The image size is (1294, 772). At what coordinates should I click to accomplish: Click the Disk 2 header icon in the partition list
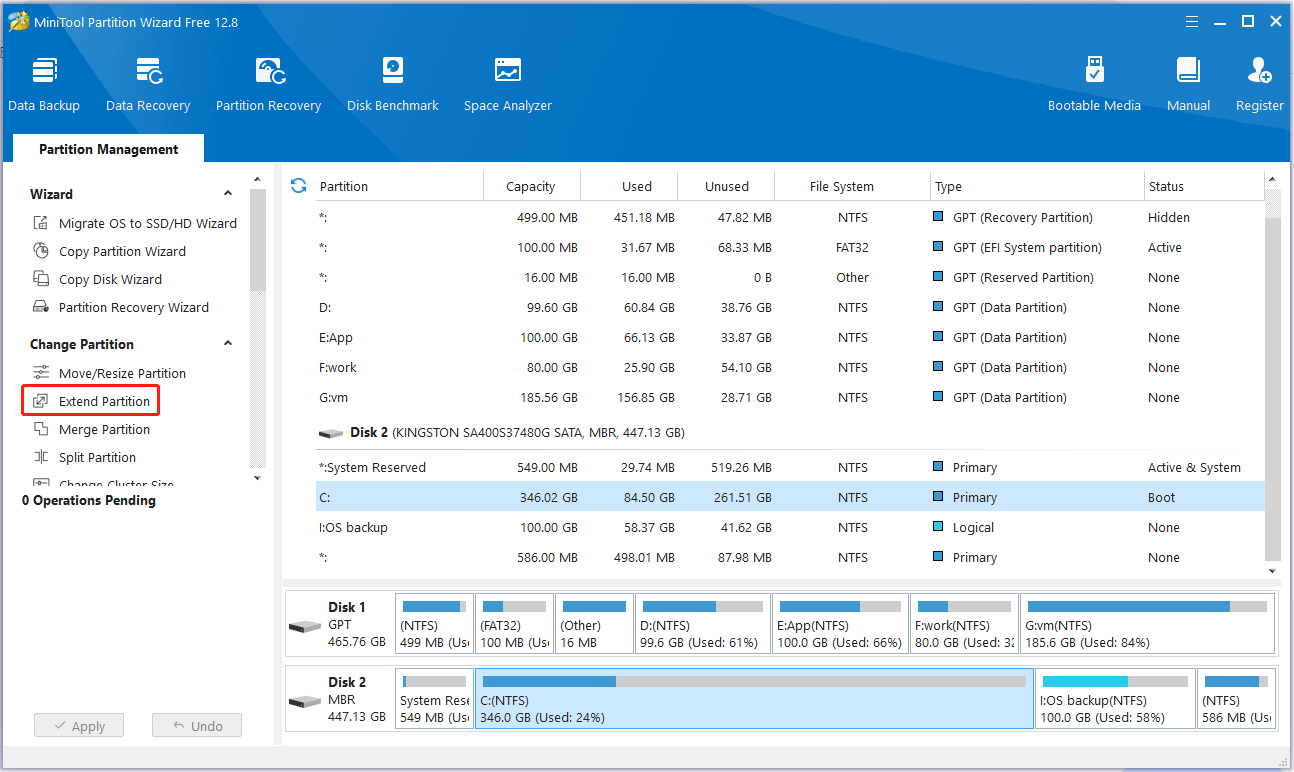(x=330, y=434)
